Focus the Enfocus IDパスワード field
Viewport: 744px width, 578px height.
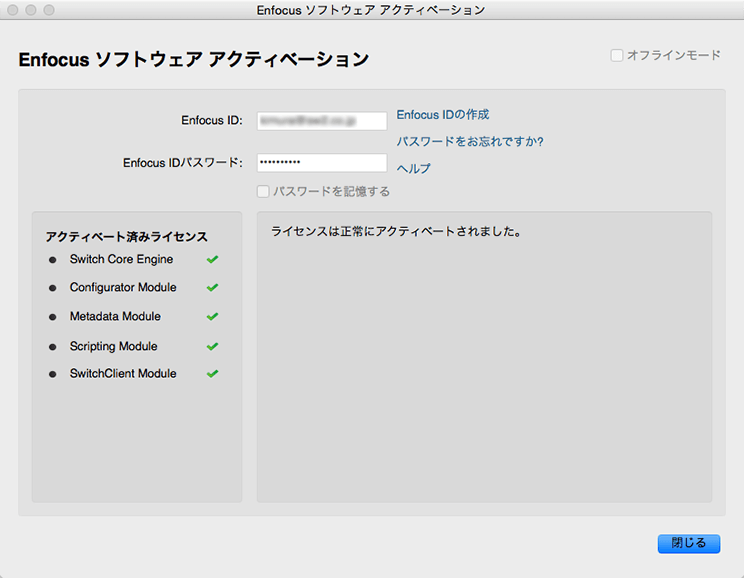pyautogui.click(x=322, y=163)
